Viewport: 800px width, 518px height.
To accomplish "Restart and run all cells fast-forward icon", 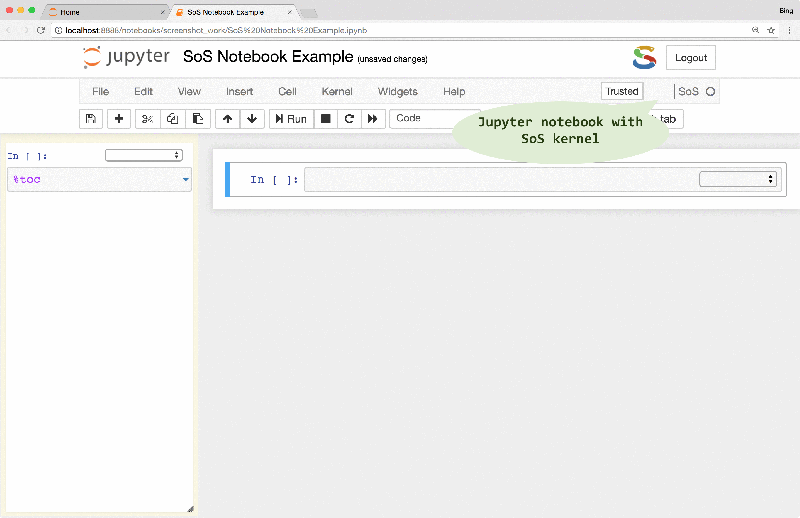I will coord(373,119).
